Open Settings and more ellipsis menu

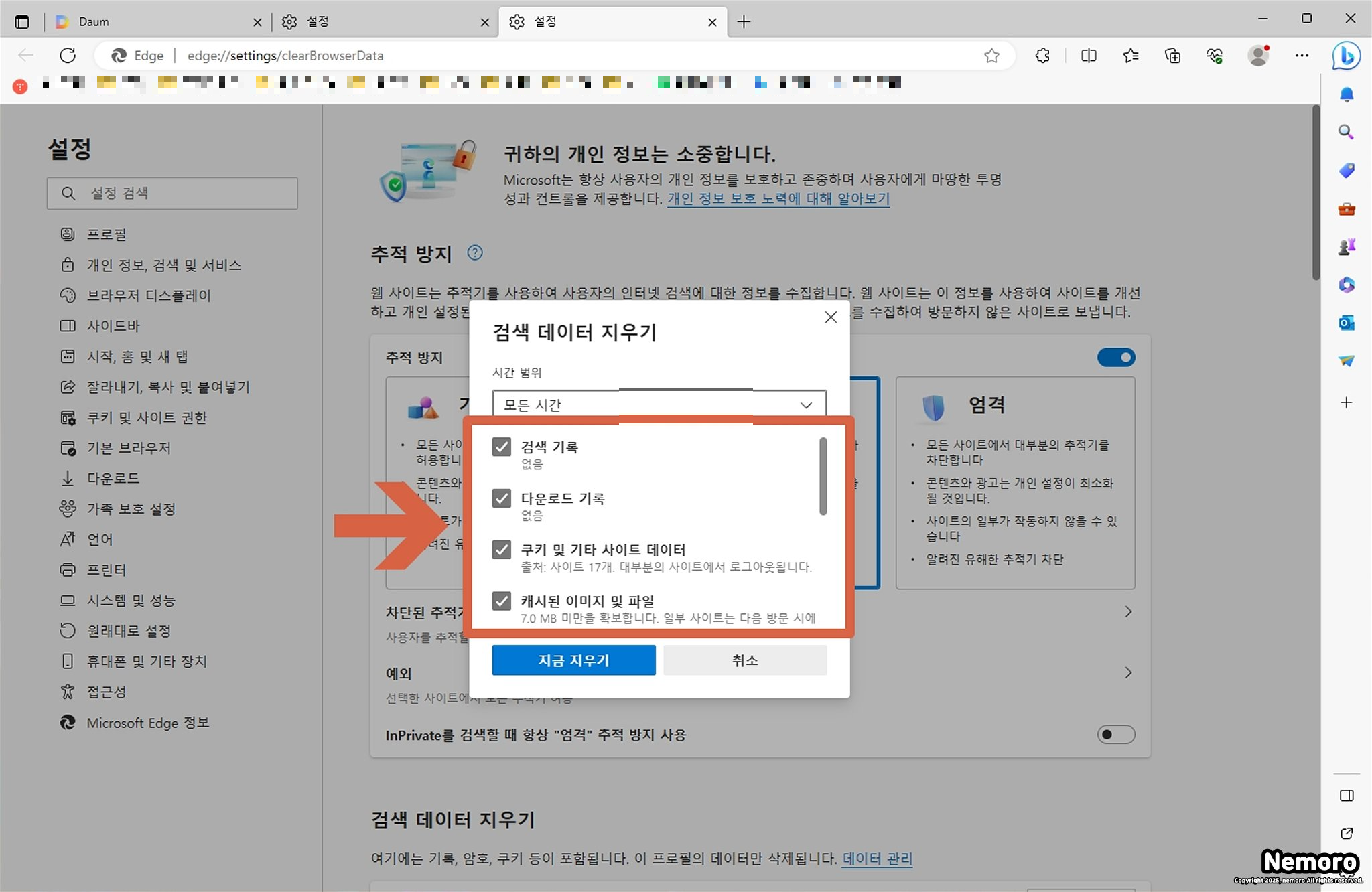click(x=1302, y=56)
